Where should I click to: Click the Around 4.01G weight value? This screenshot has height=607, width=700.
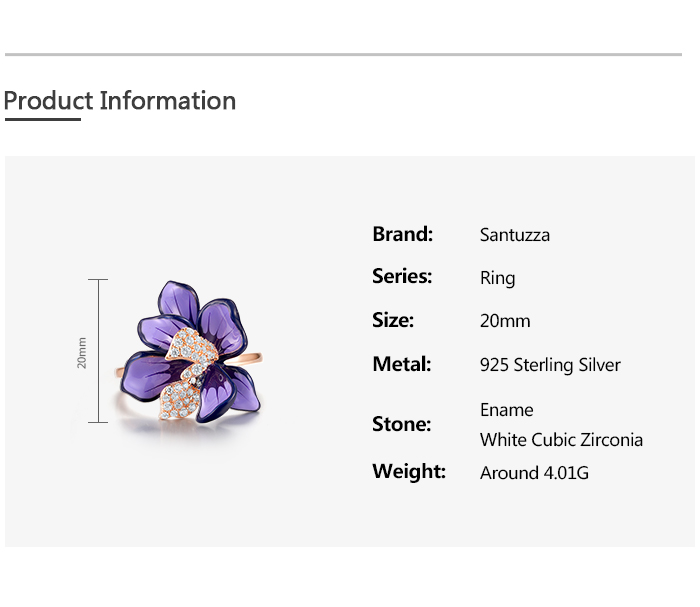pos(534,473)
